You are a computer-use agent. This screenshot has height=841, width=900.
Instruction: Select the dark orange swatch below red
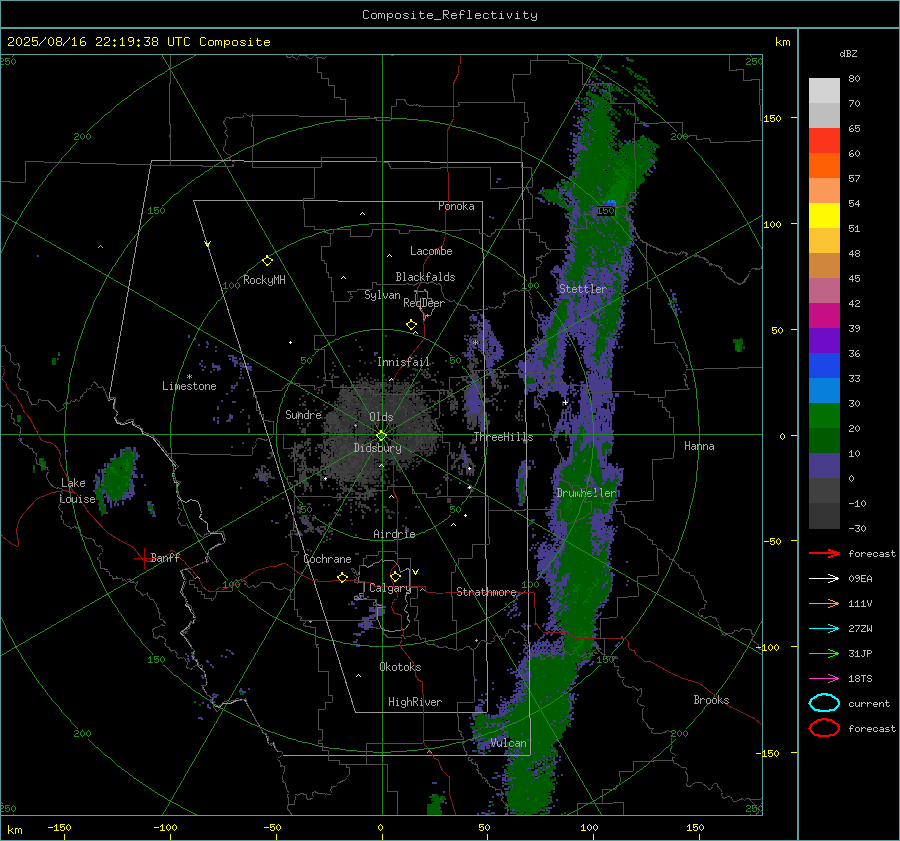tap(824, 166)
